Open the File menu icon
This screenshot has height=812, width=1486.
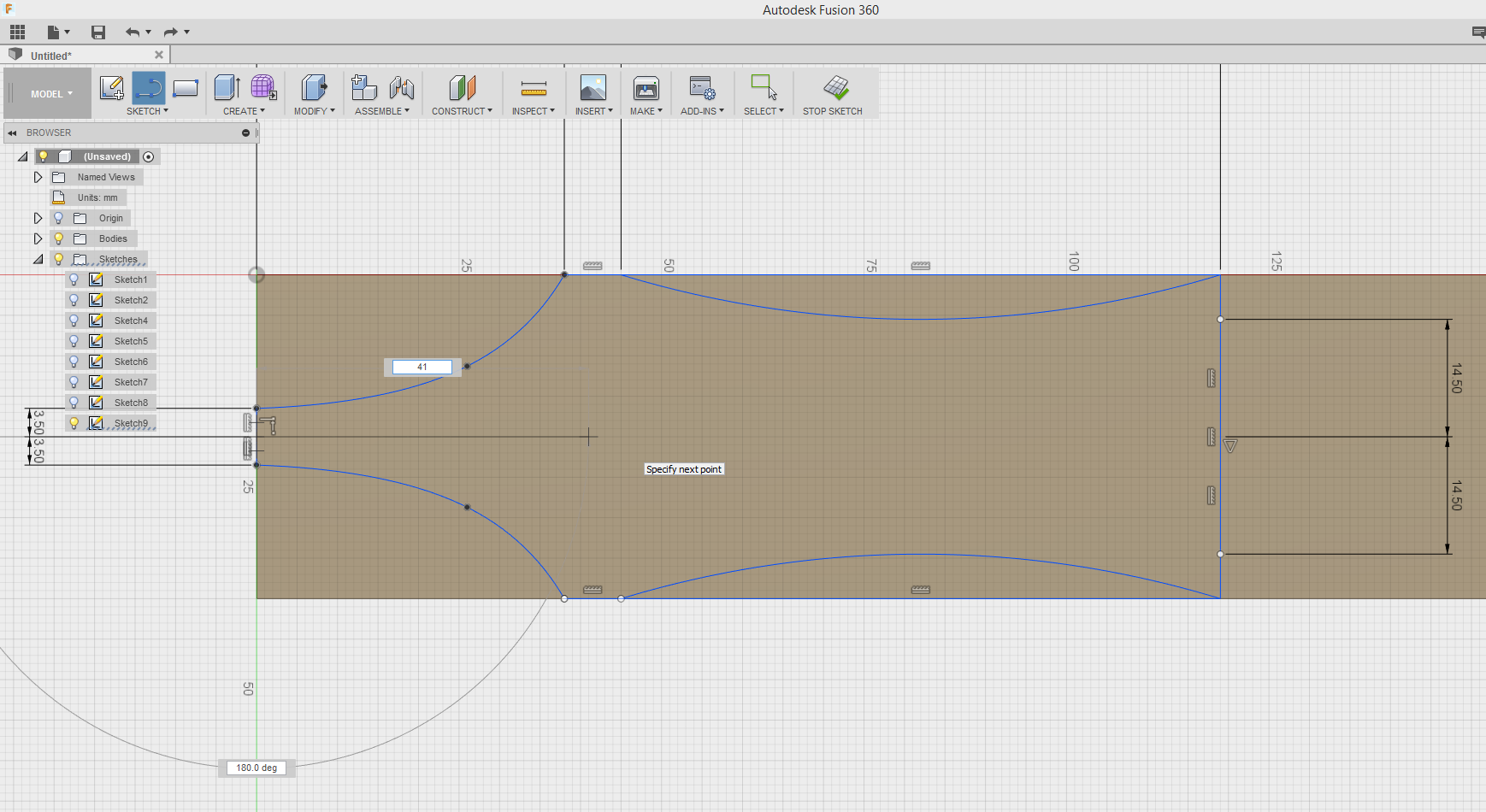54,32
